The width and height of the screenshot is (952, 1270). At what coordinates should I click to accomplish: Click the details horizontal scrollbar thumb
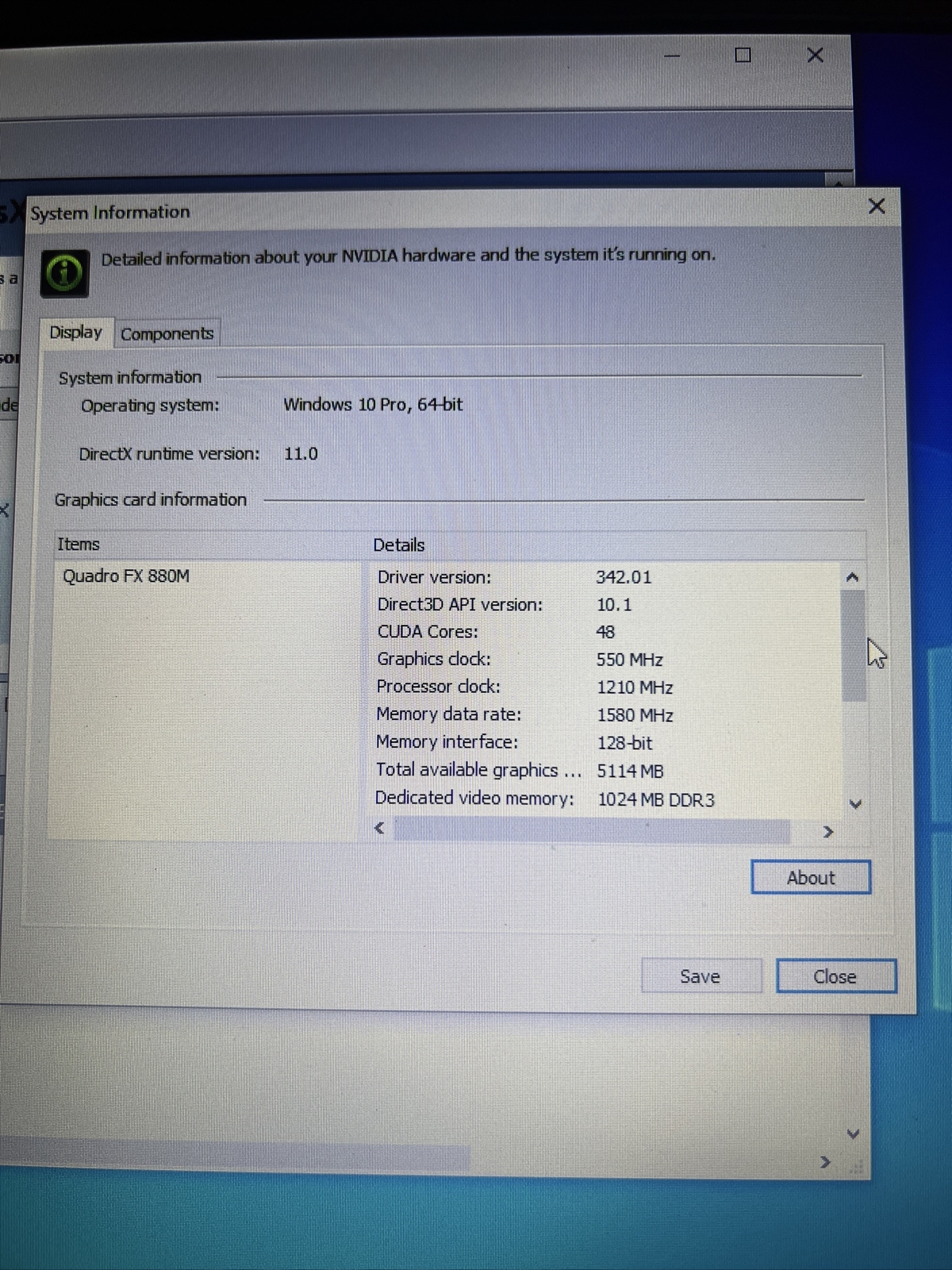click(591, 831)
